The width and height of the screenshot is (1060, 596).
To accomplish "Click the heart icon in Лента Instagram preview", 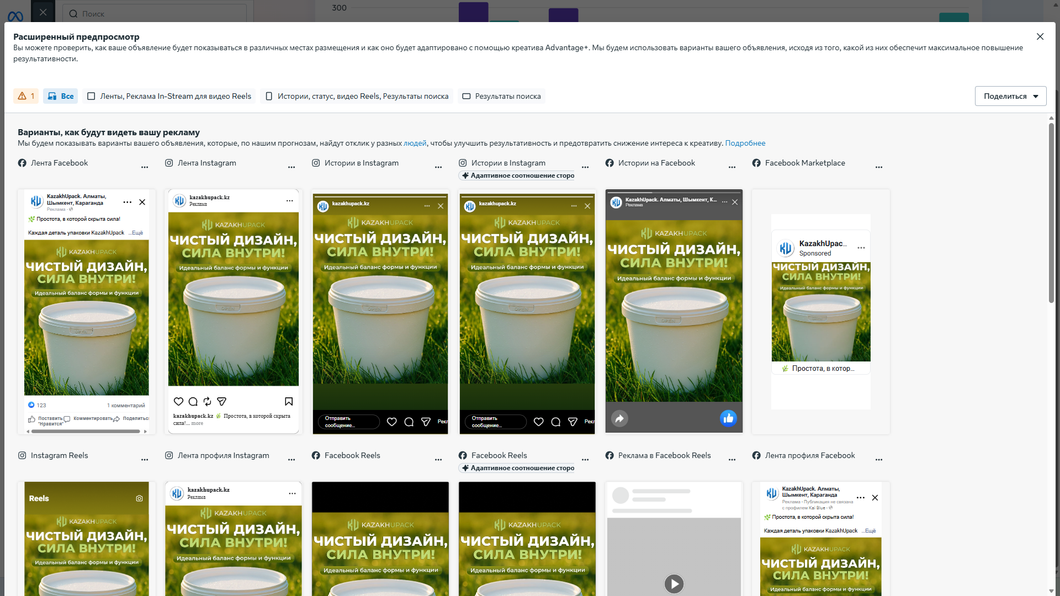I will pyautogui.click(x=178, y=401).
